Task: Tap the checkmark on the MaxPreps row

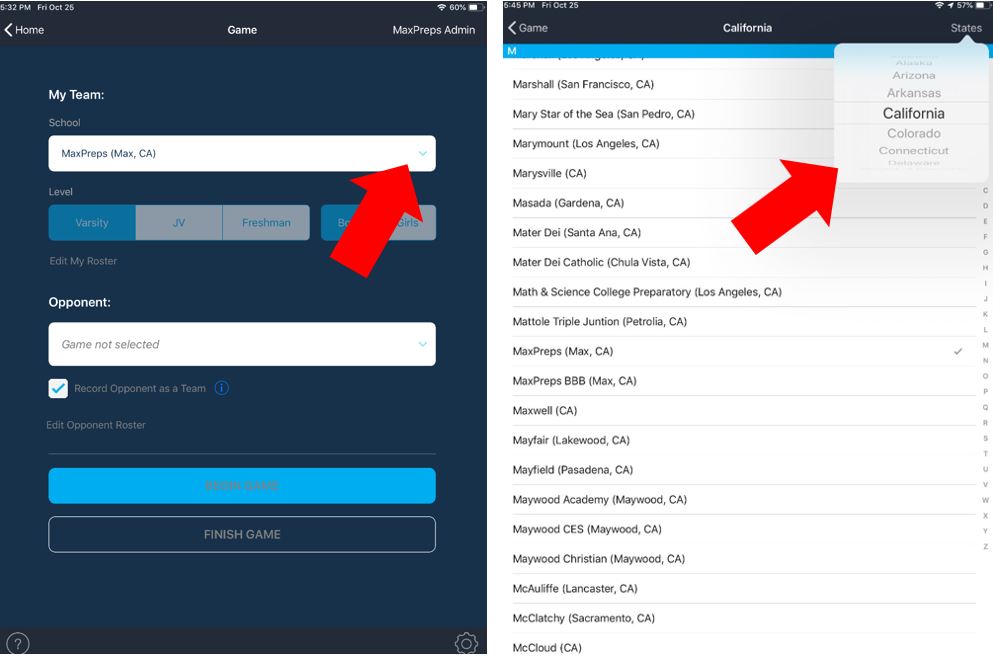Action: tap(958, 351)
